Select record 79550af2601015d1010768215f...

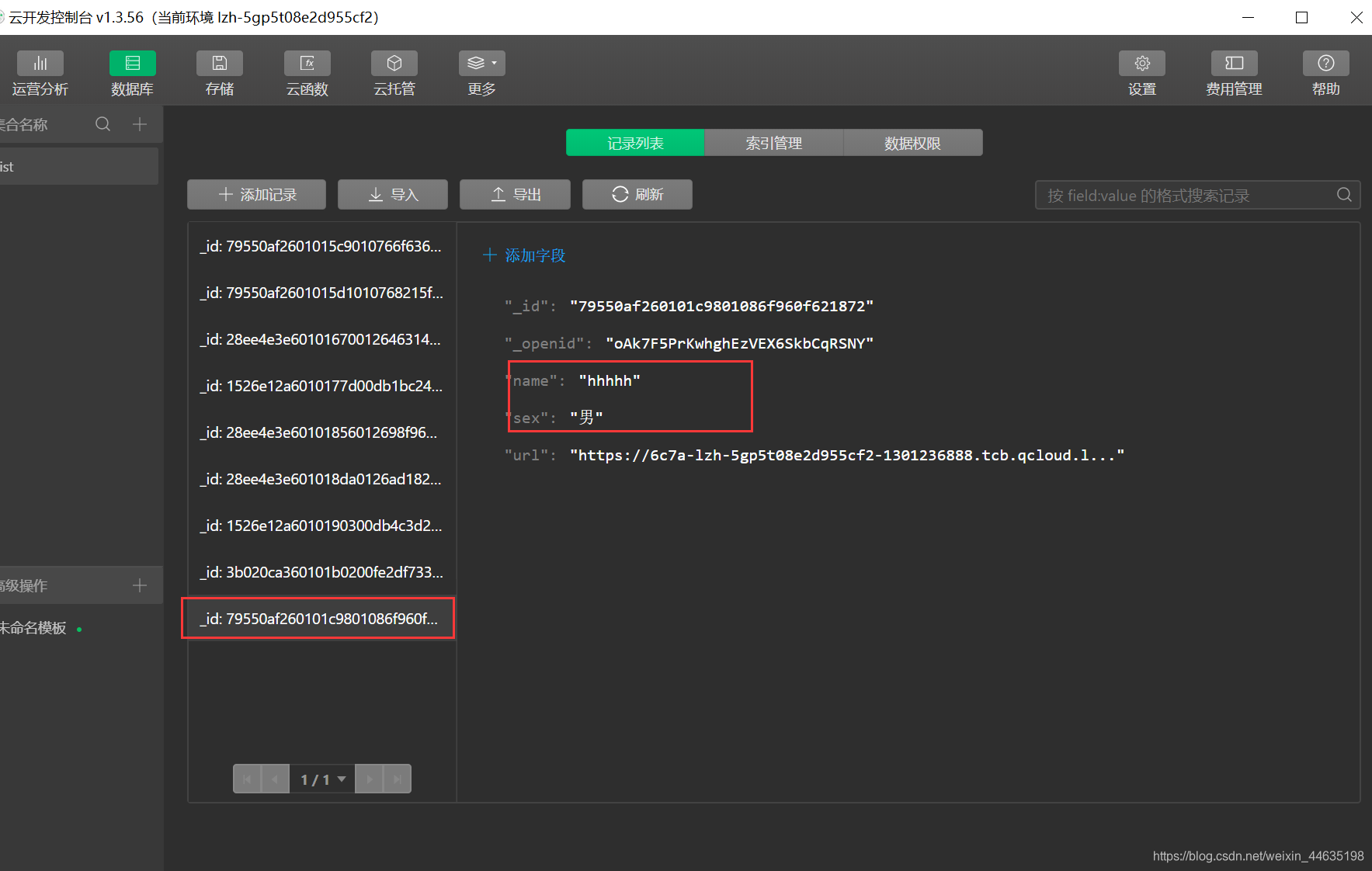tap(321, 293)
